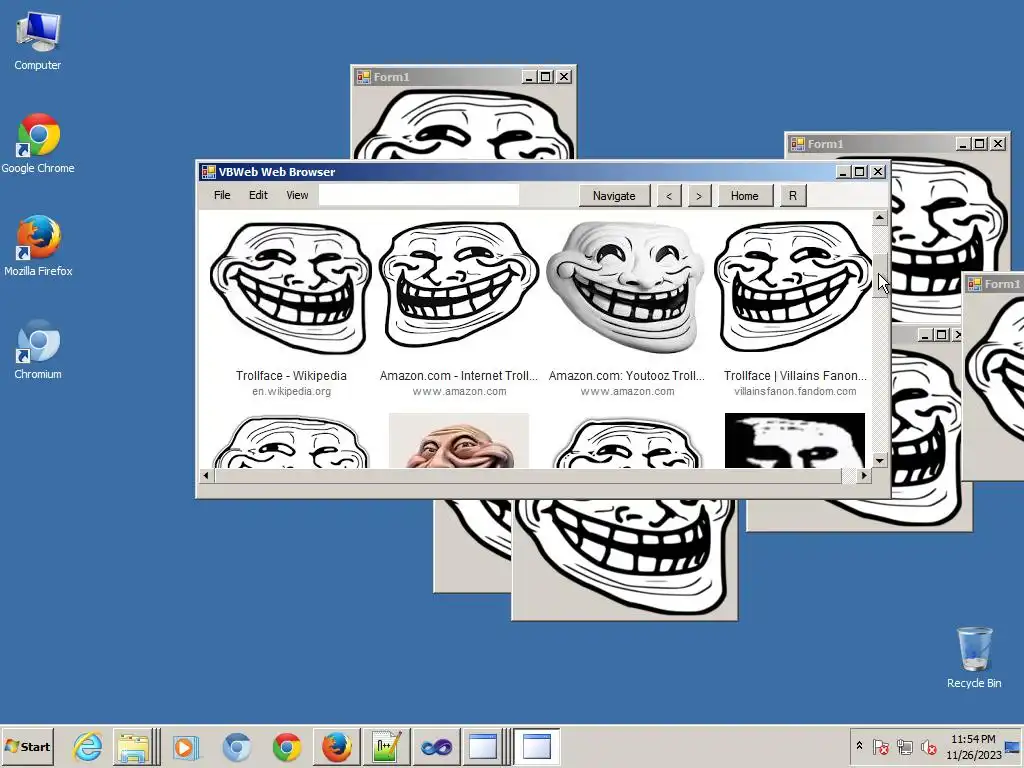Click vertical scrollbar down arrow in VBWeb
This screenshot has width=1024, height=768.
point(880,460)
